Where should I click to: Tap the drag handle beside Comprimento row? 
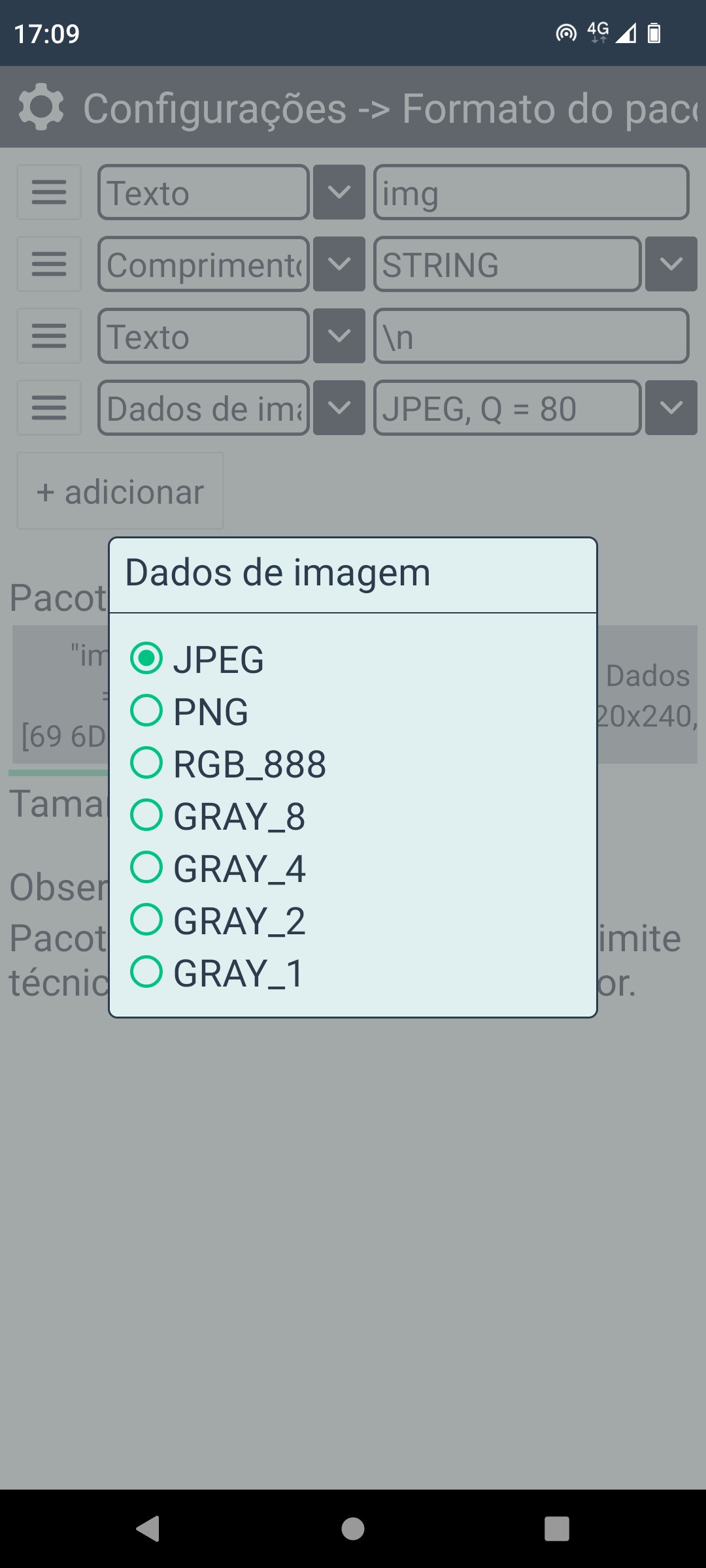pyautogui.click(x=49, y=264)
